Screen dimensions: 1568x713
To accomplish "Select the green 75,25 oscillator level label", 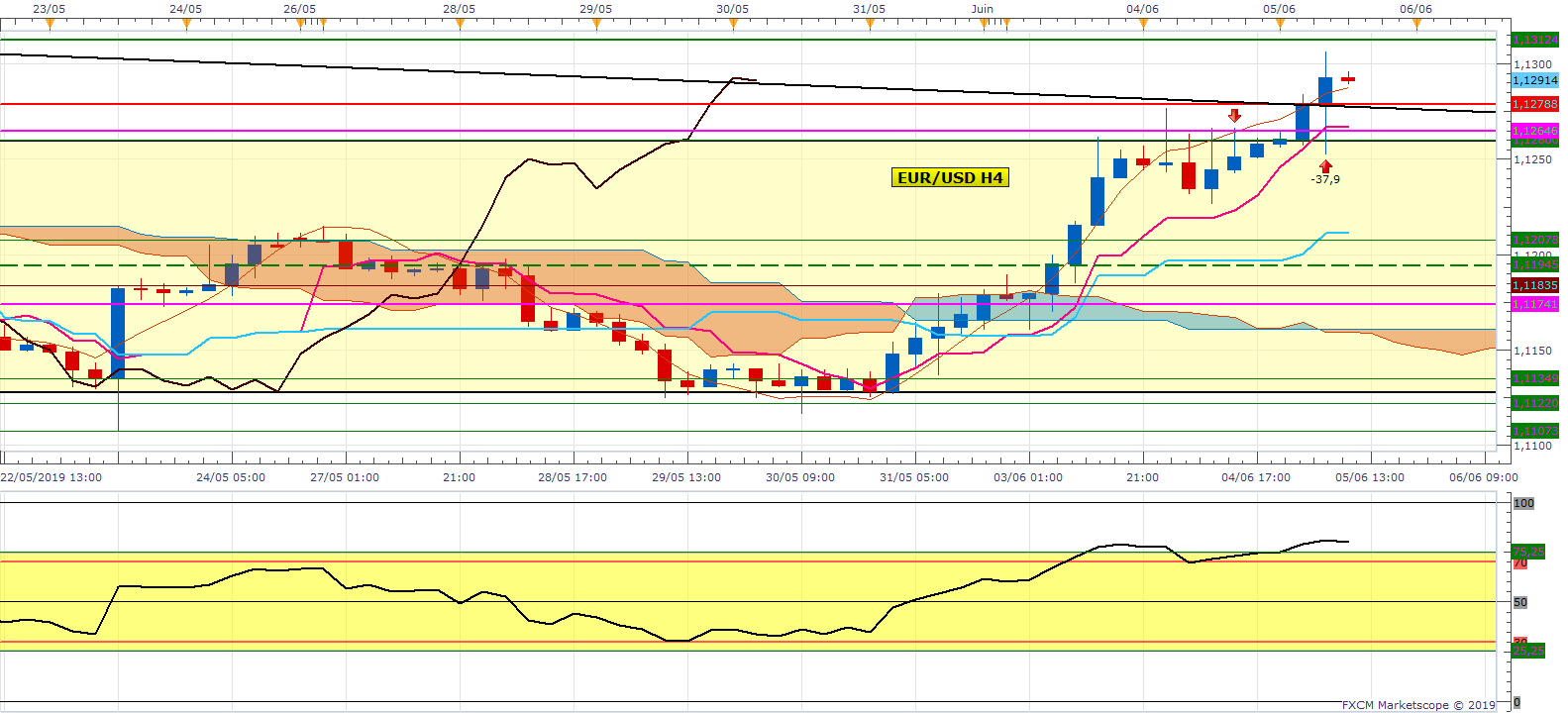I will 1528,552.
